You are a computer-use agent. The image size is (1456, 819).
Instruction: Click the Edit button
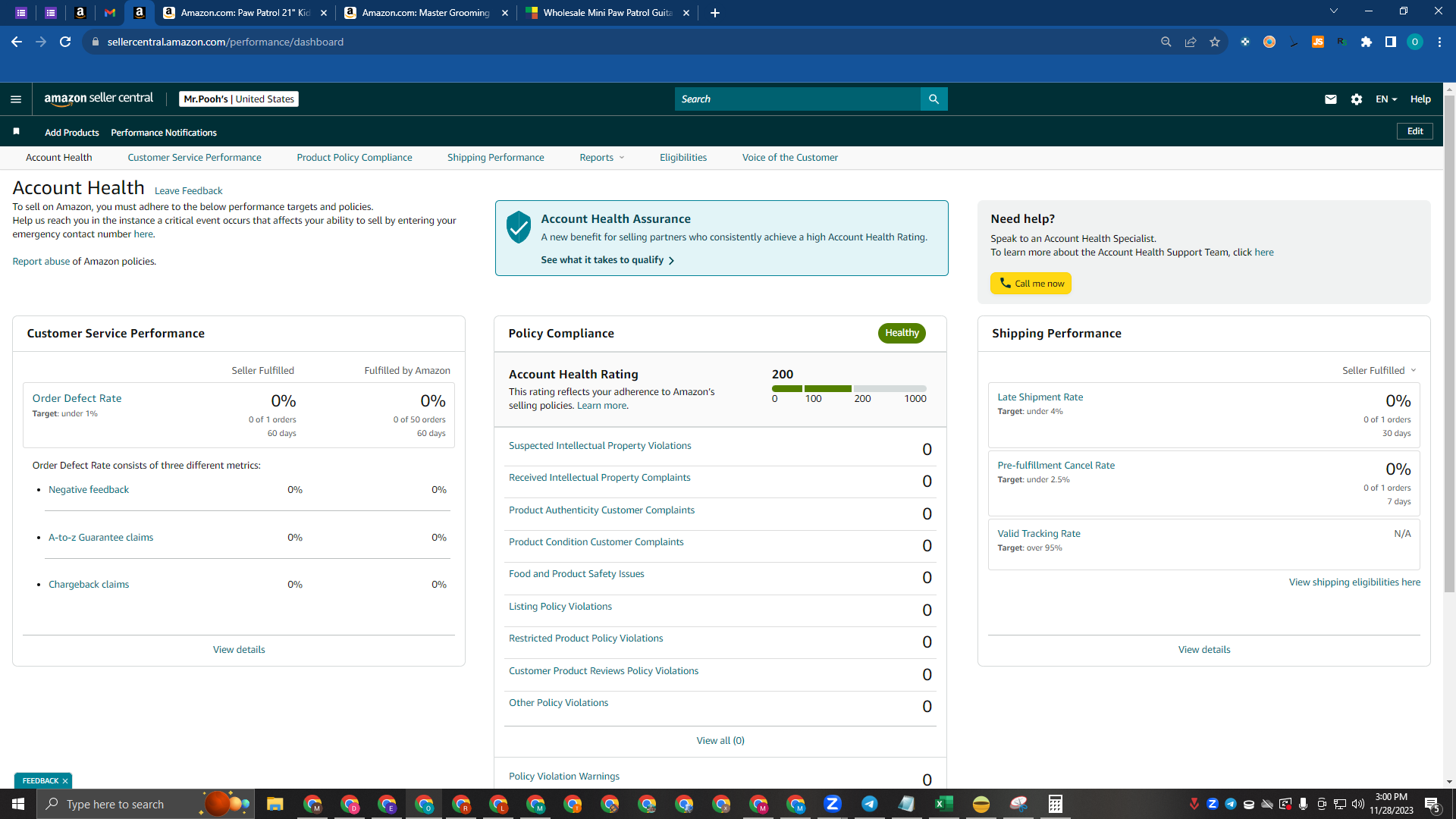[1415, 131]
